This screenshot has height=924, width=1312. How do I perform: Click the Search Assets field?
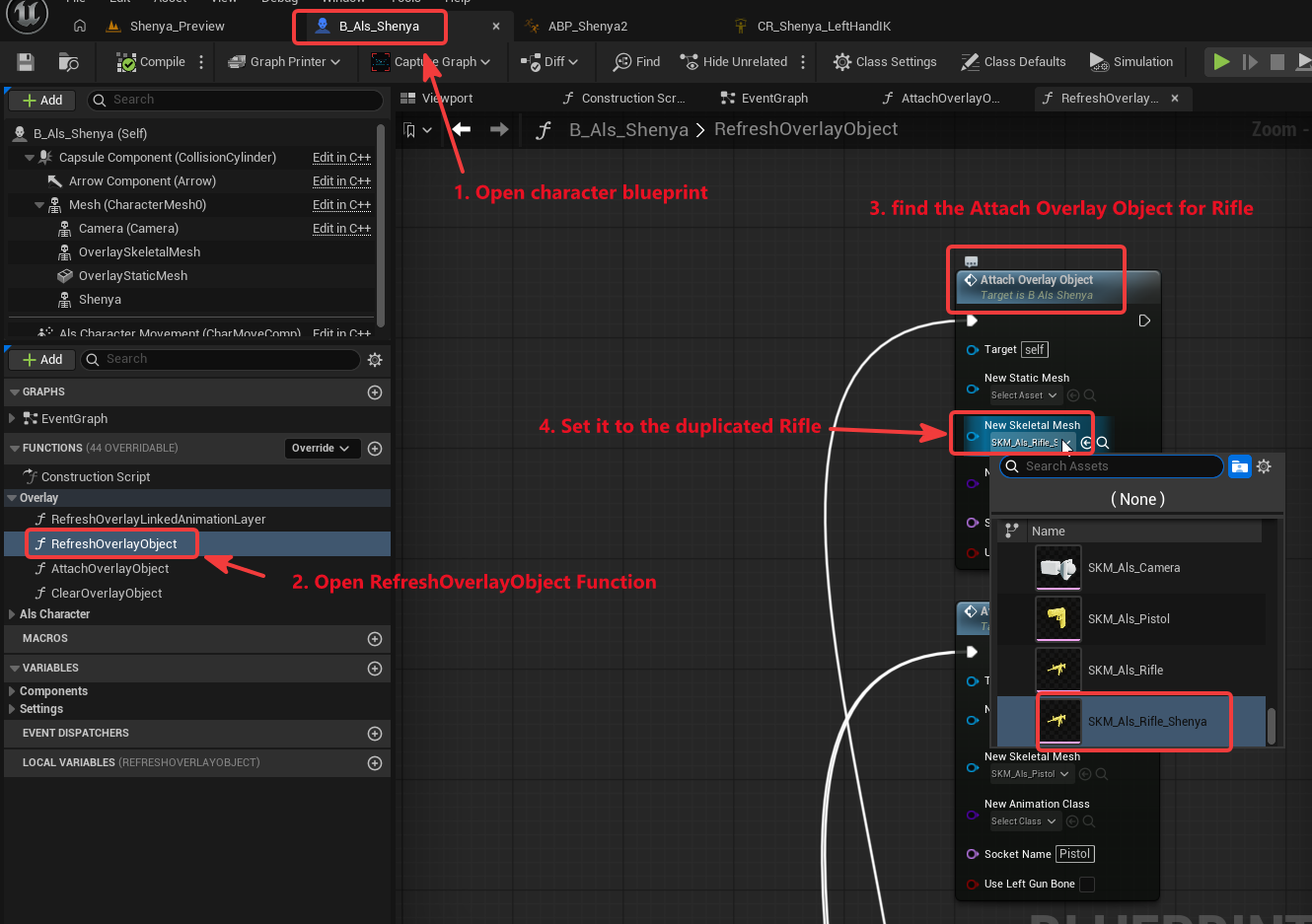pyautogui.click(x=1112, y=466)
